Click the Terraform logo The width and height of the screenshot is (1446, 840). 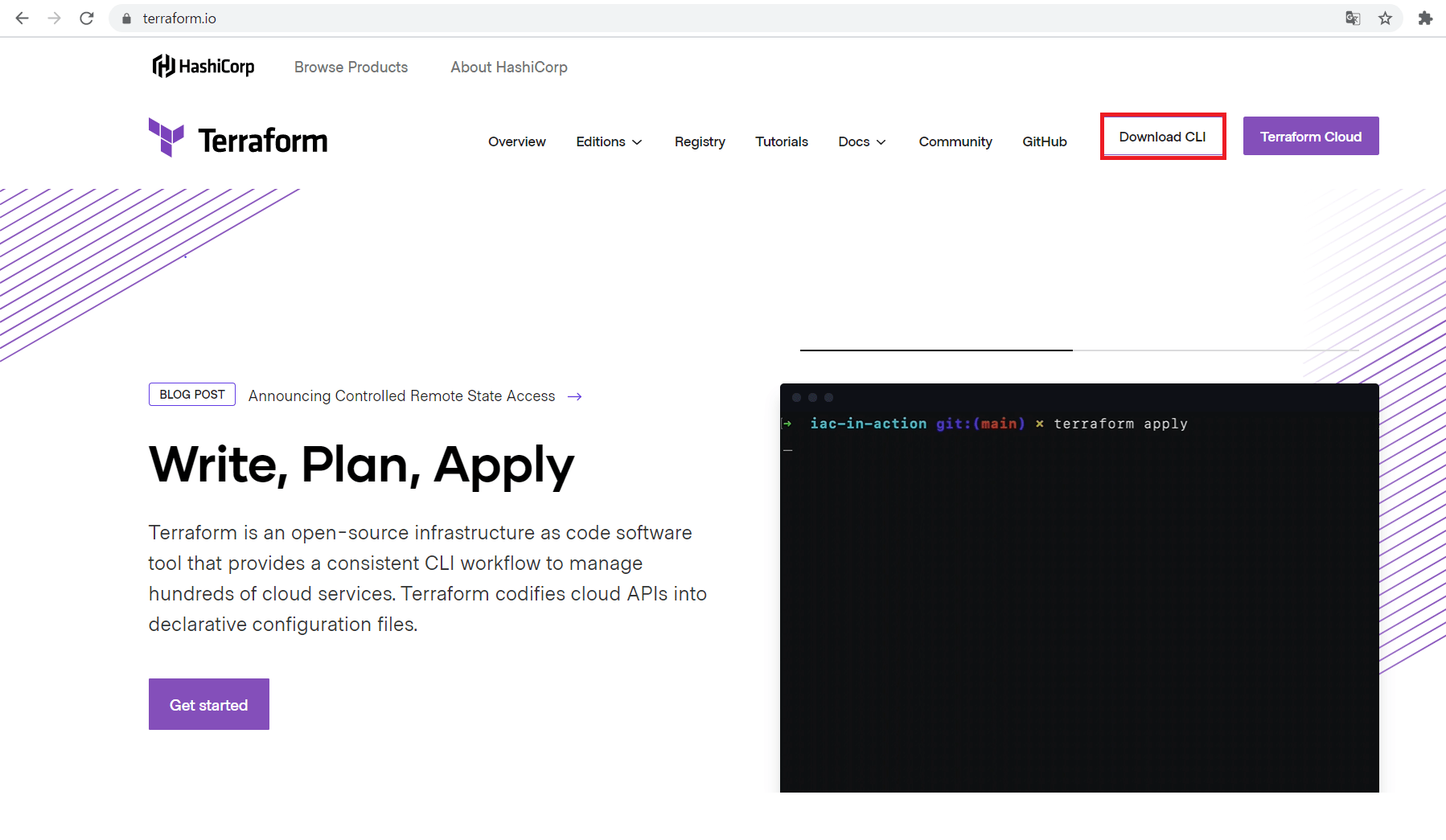tap(238, 139)
